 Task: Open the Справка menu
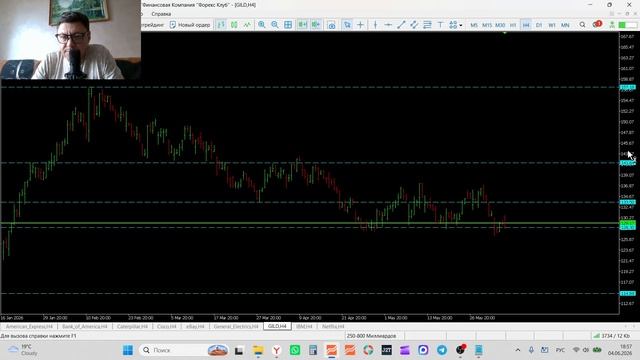(161, 14)
